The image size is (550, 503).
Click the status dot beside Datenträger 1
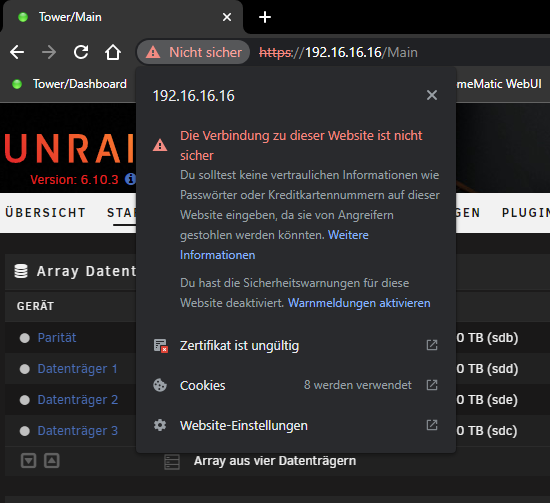[x=25, y=369]
